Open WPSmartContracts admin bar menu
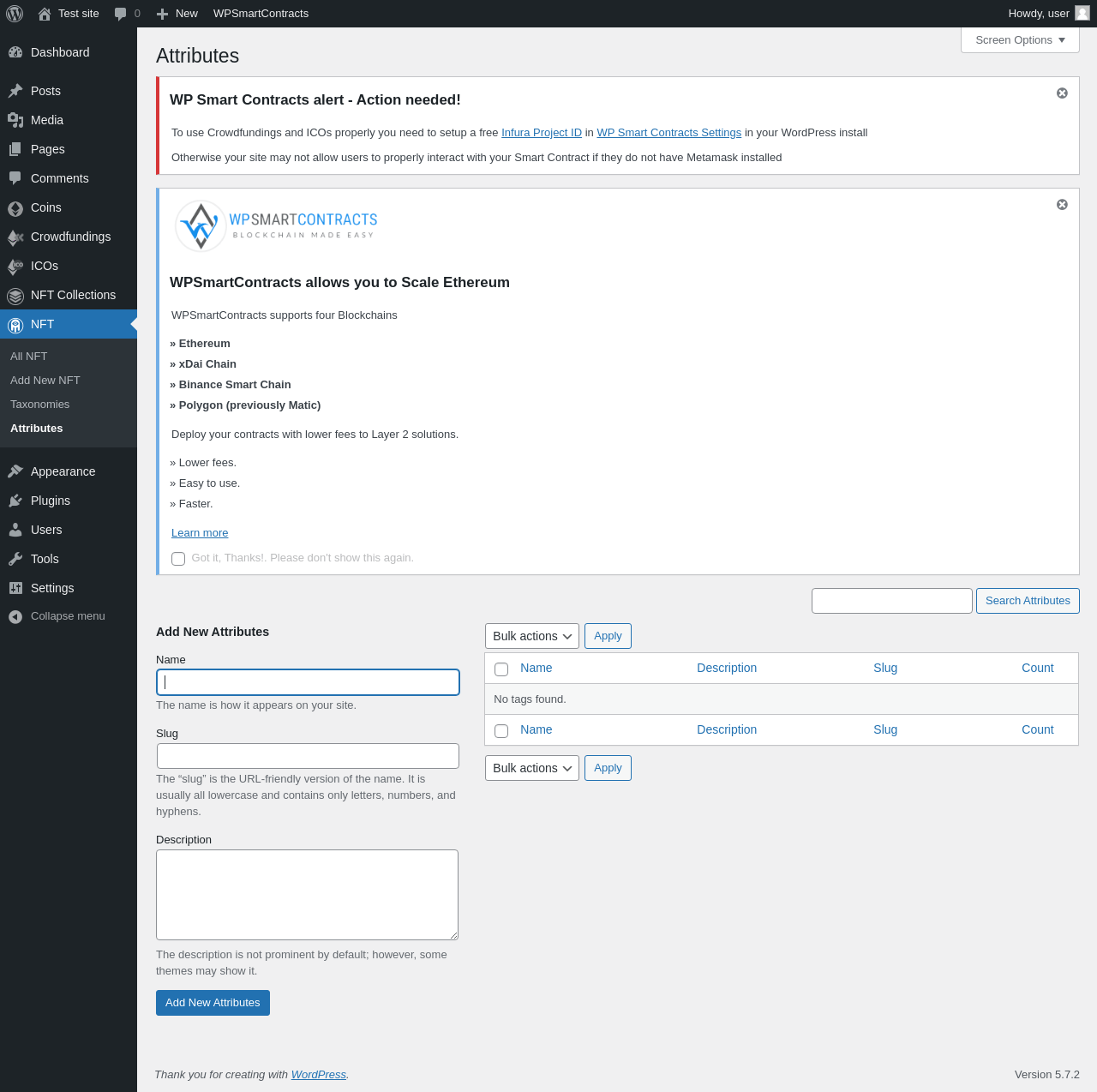The image size is (1097, 1092). coord(261,14)
